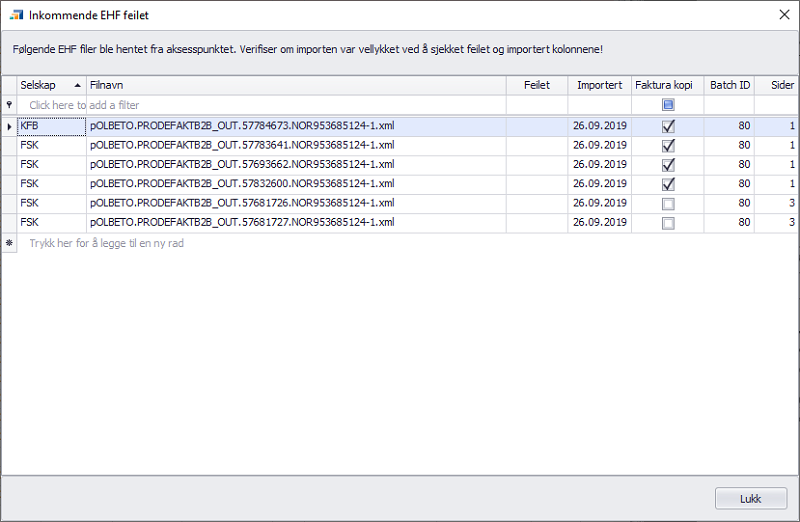Select the row with file 57832600
The image size is (800, 522).
(241, 185)
